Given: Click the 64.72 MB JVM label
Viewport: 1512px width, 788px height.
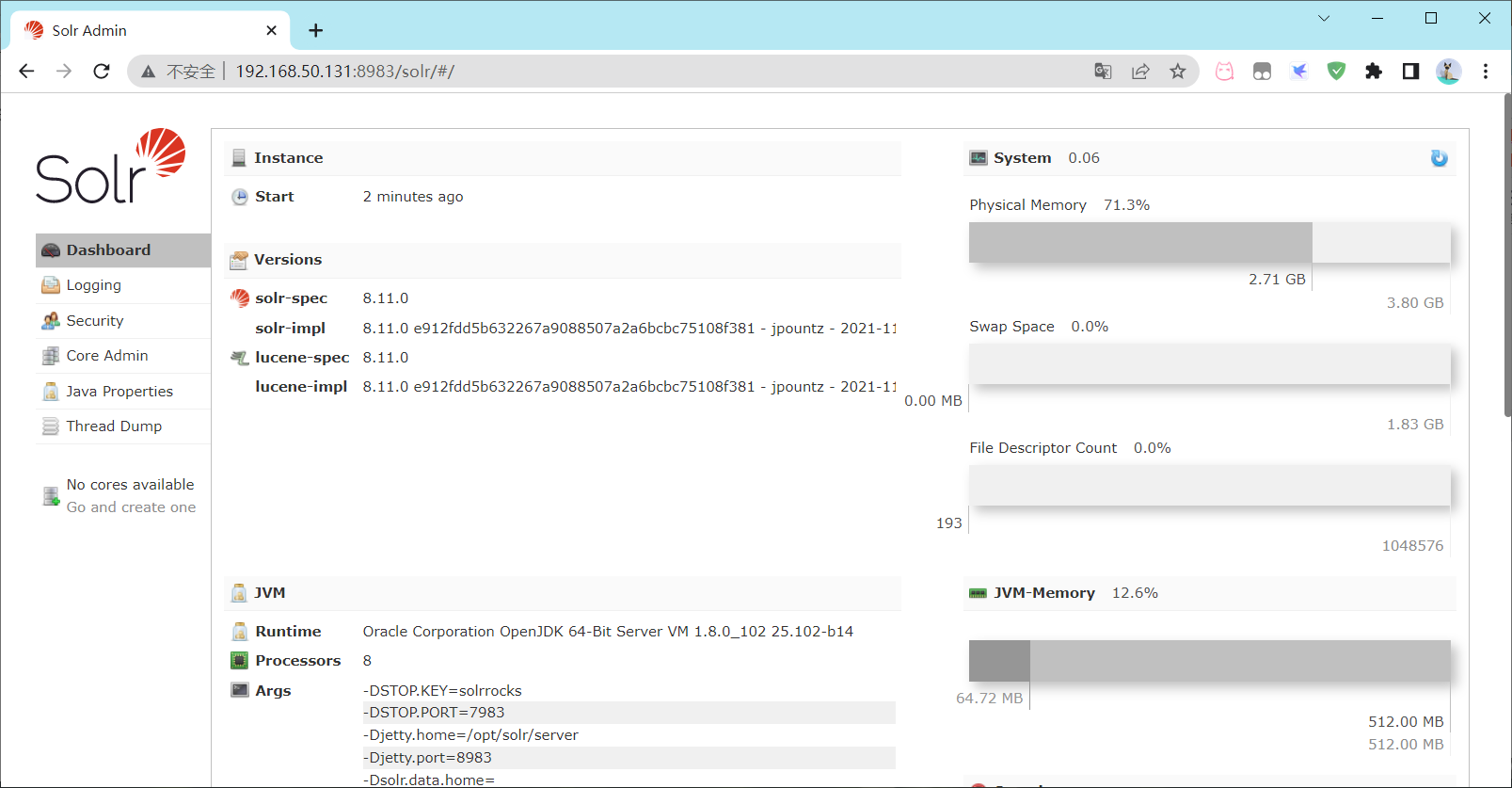Looking at the screenshot, I should click(989, 699).
